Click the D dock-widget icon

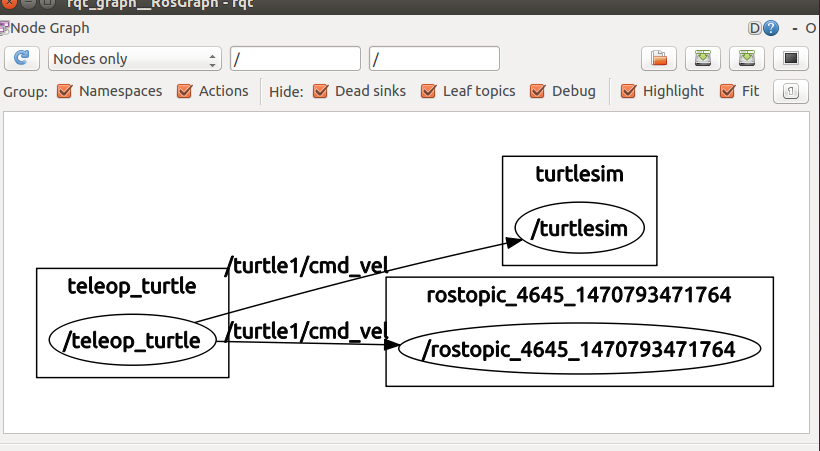point(755,28)
